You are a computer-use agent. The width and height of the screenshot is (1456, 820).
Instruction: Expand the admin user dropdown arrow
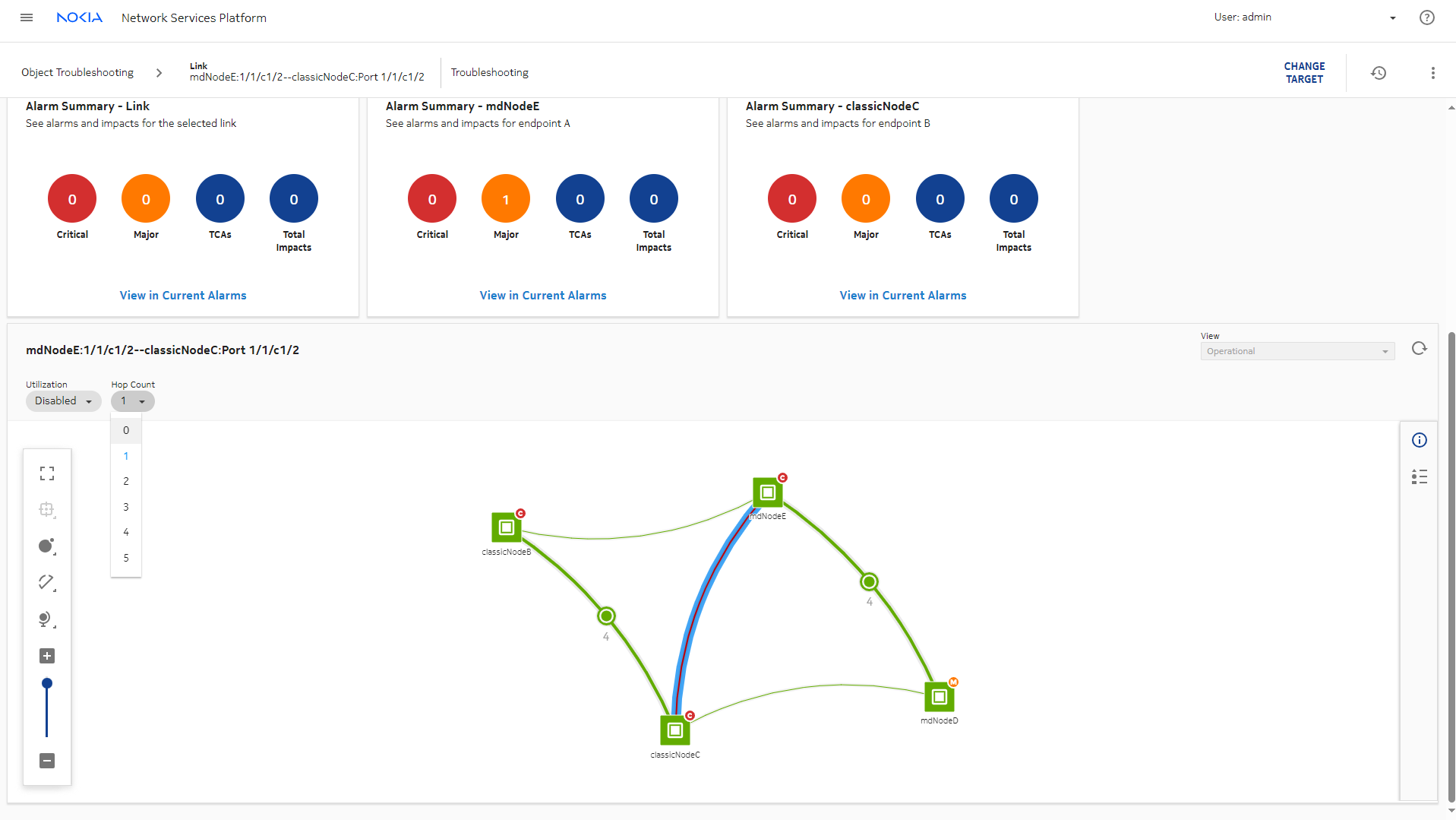[x=1392, y=18]
